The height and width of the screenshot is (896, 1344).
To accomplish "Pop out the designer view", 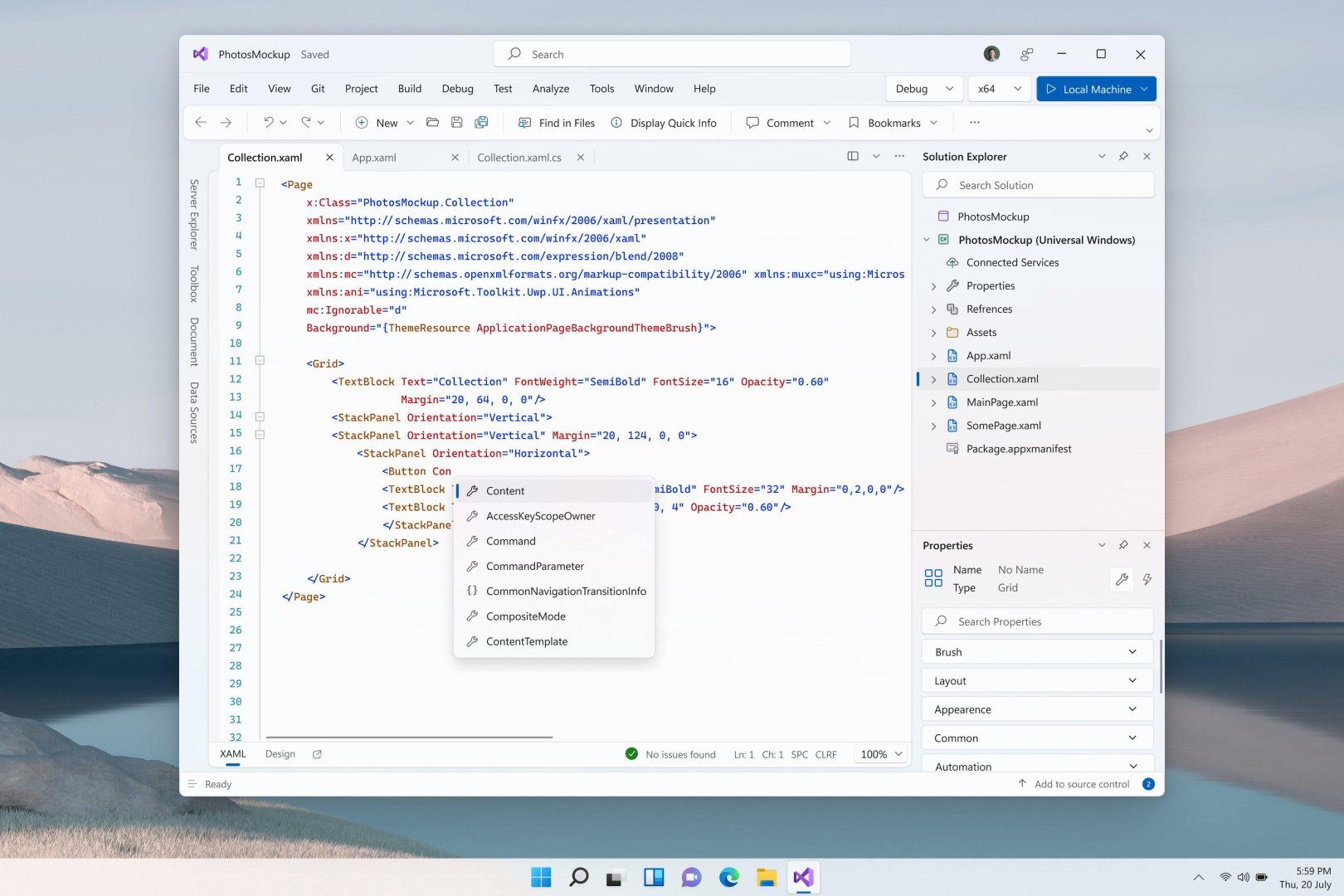I will coord(317,754).
